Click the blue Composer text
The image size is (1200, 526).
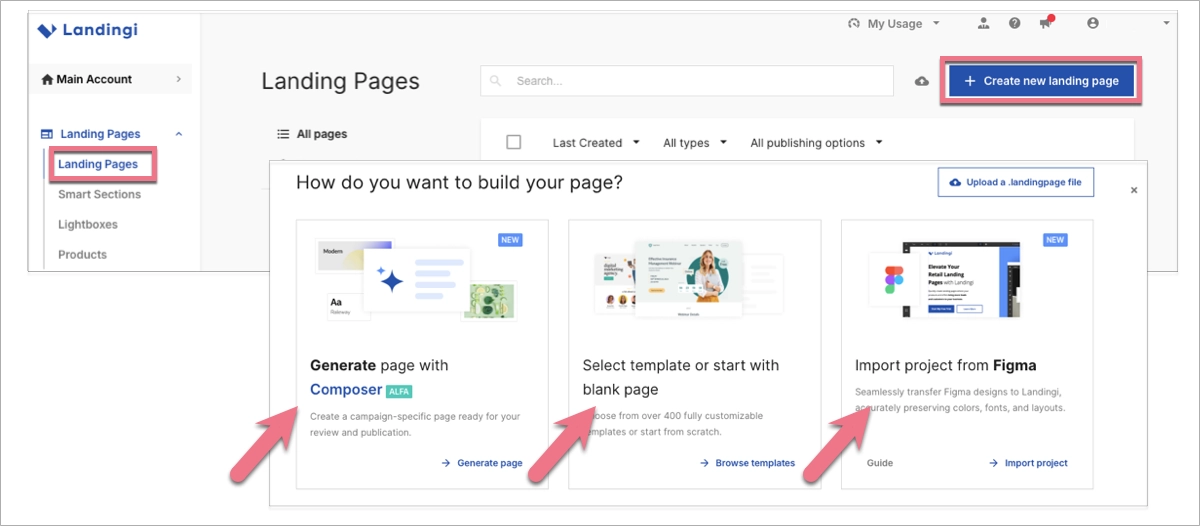click(x=346, y=390)
